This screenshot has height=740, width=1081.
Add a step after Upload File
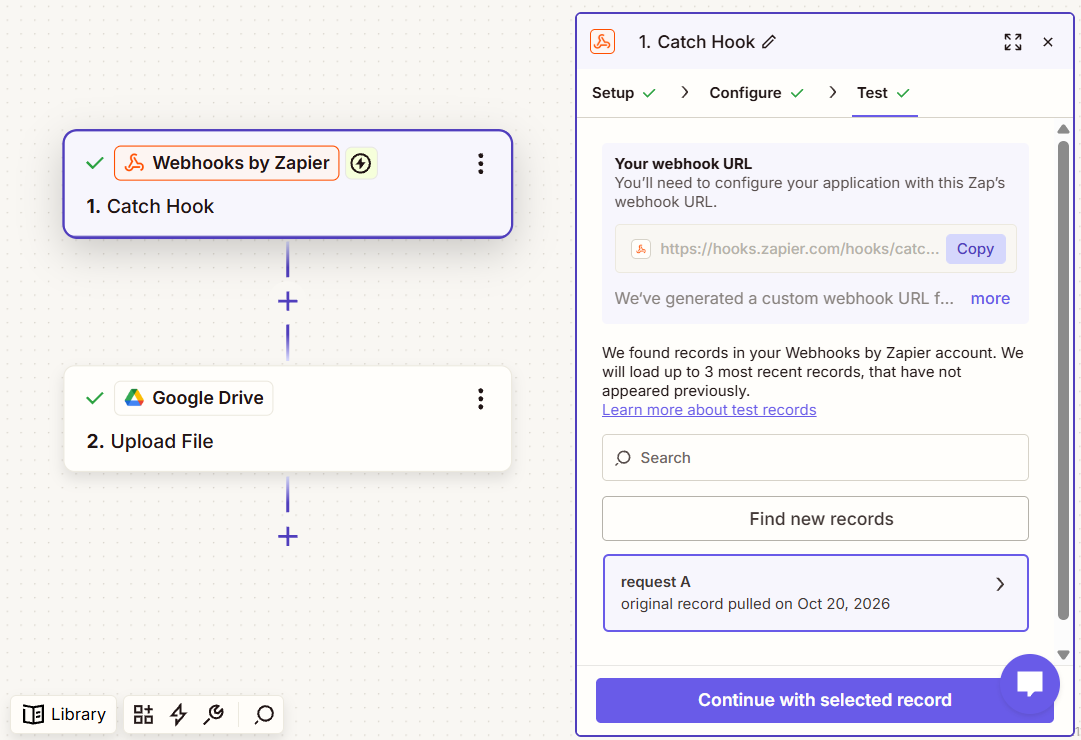(x=287, y=537)
